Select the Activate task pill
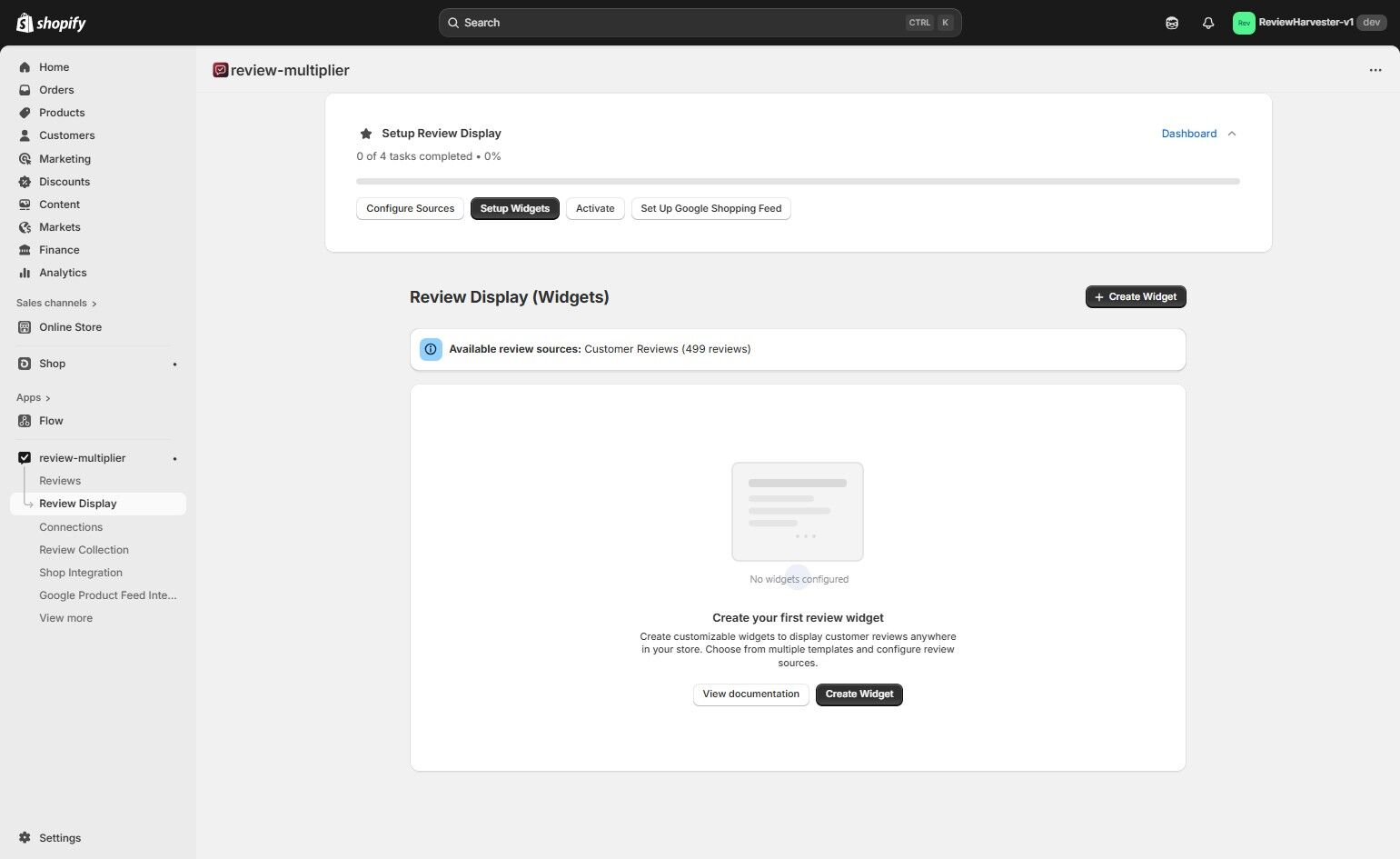Image resolution: width=1400 pixels, height=859 pixels. click(x=594, y=208)
